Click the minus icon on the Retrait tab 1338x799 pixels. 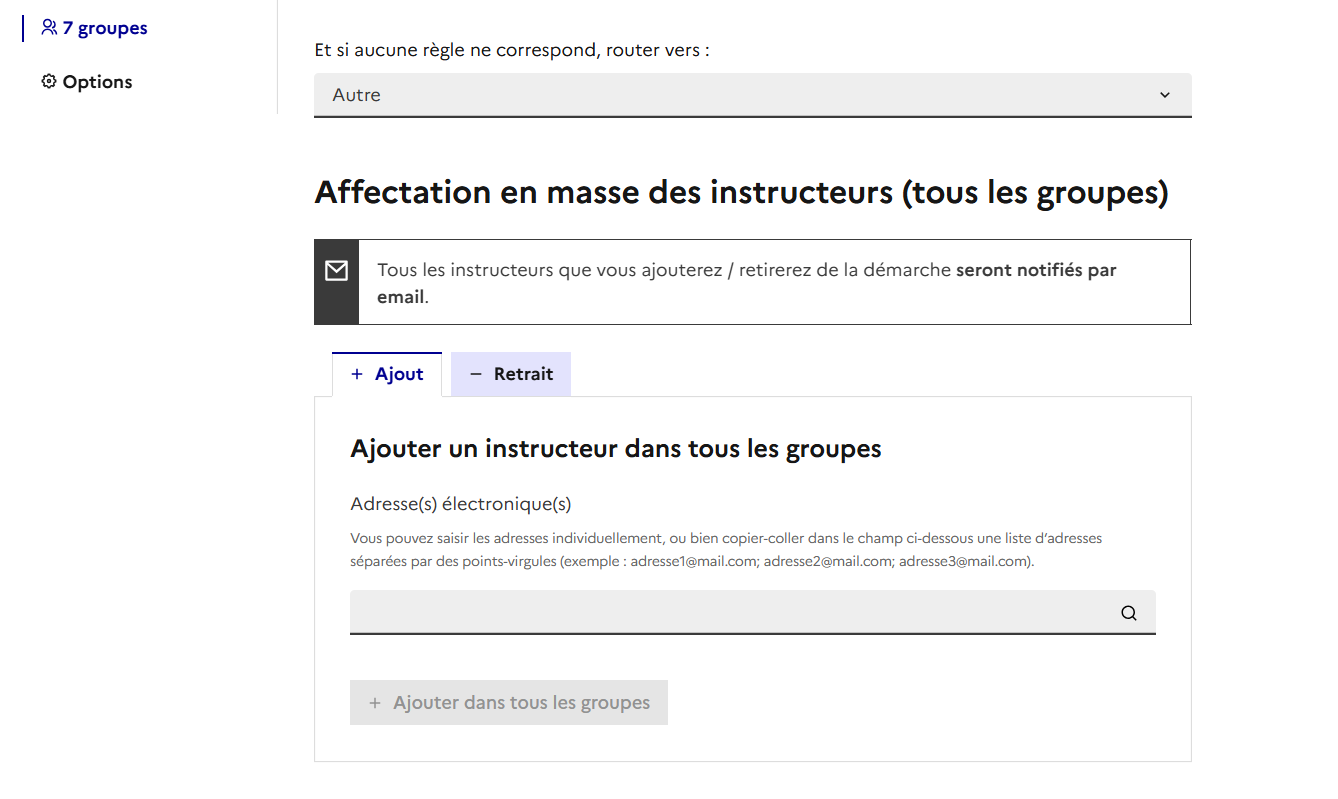pos(476,374)
